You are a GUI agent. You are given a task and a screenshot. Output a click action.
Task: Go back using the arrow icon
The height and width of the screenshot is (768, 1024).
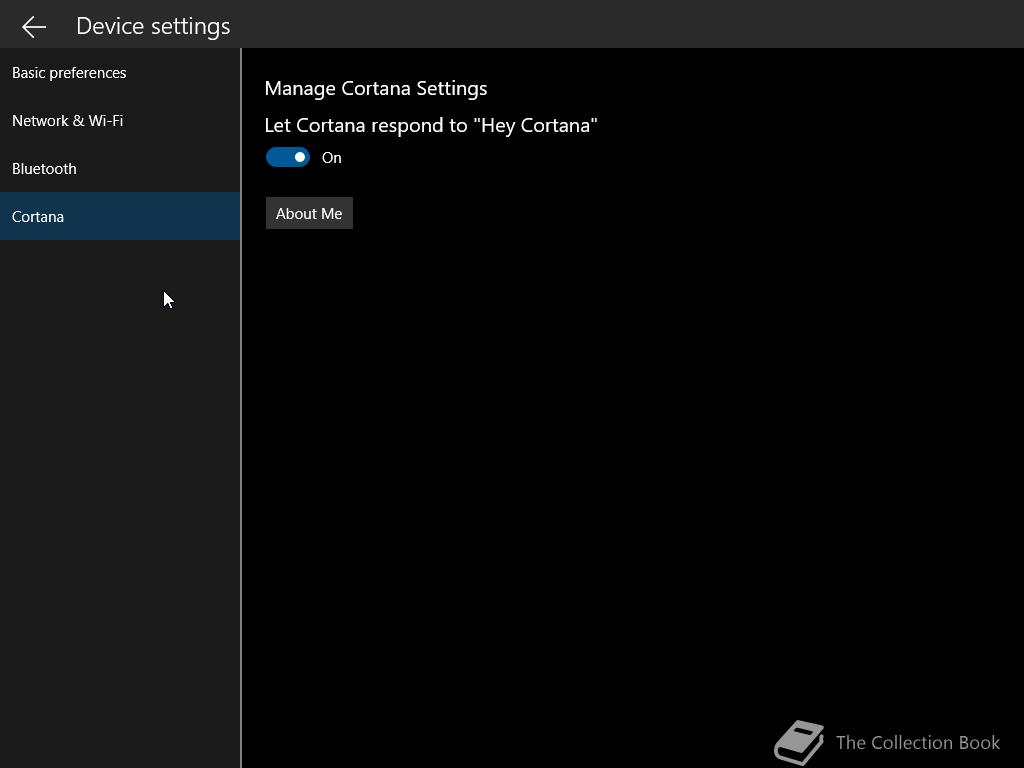coord(33,27)
